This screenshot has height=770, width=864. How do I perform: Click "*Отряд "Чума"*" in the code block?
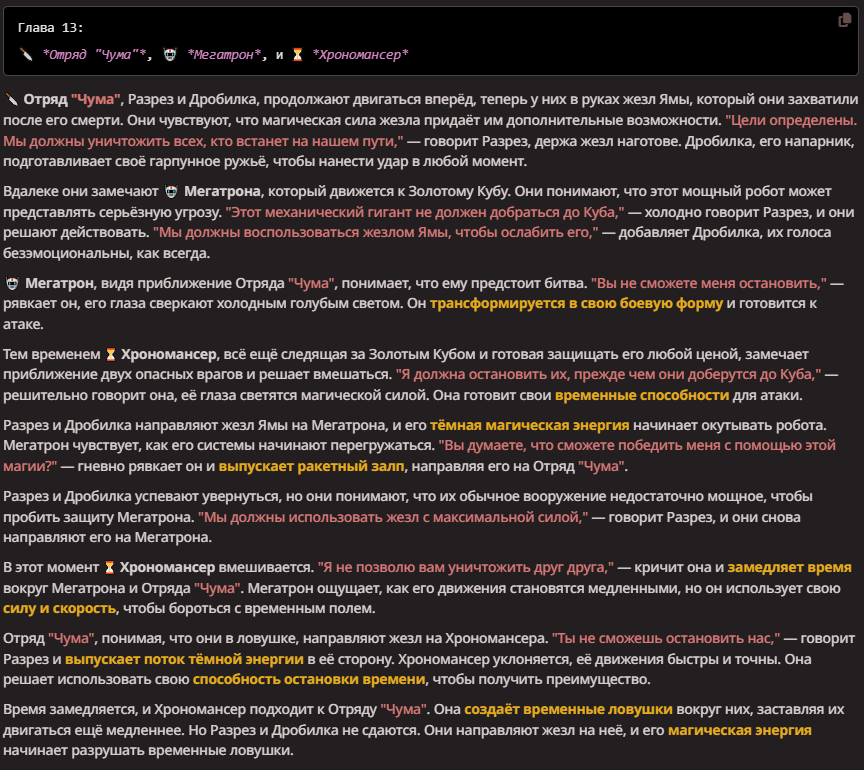click(x=94, y=55)
